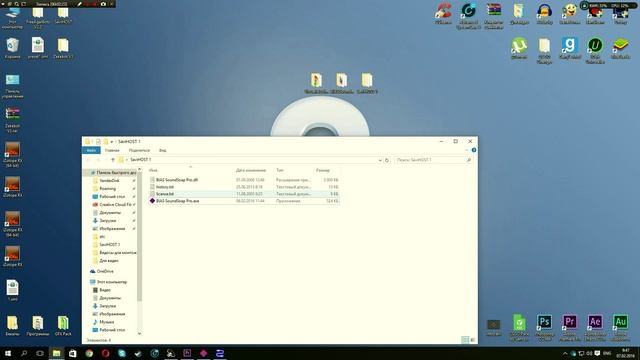Image resolution: width=640 pixels, height=360 pixels.
Task: Launch Adobe After Effects desktop shortcut
Action: 595,327
